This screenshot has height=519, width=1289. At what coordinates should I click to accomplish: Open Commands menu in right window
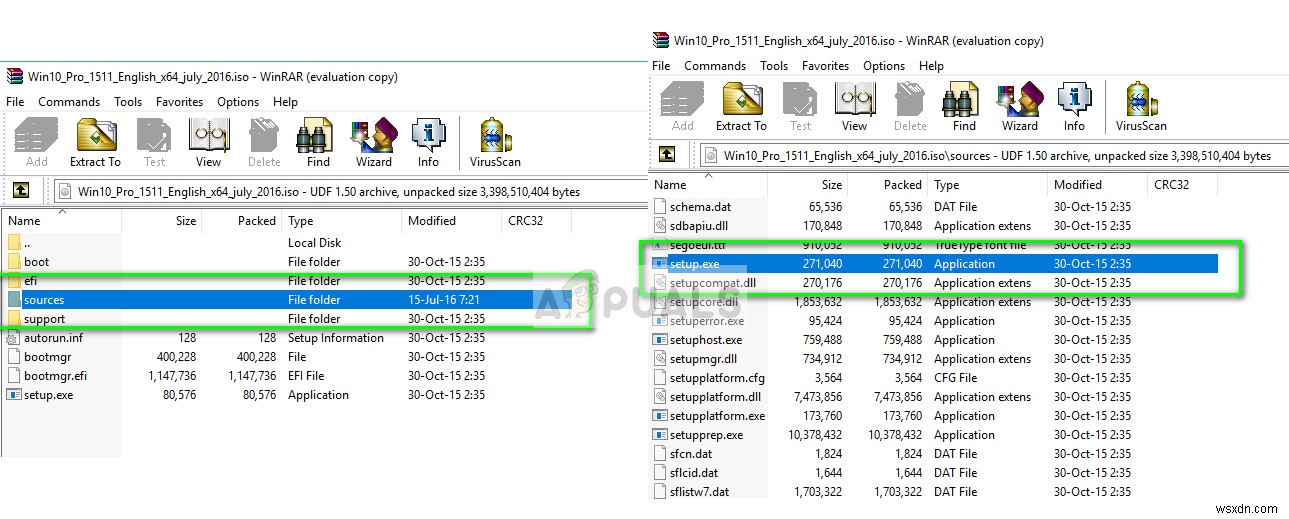point(715,66)
